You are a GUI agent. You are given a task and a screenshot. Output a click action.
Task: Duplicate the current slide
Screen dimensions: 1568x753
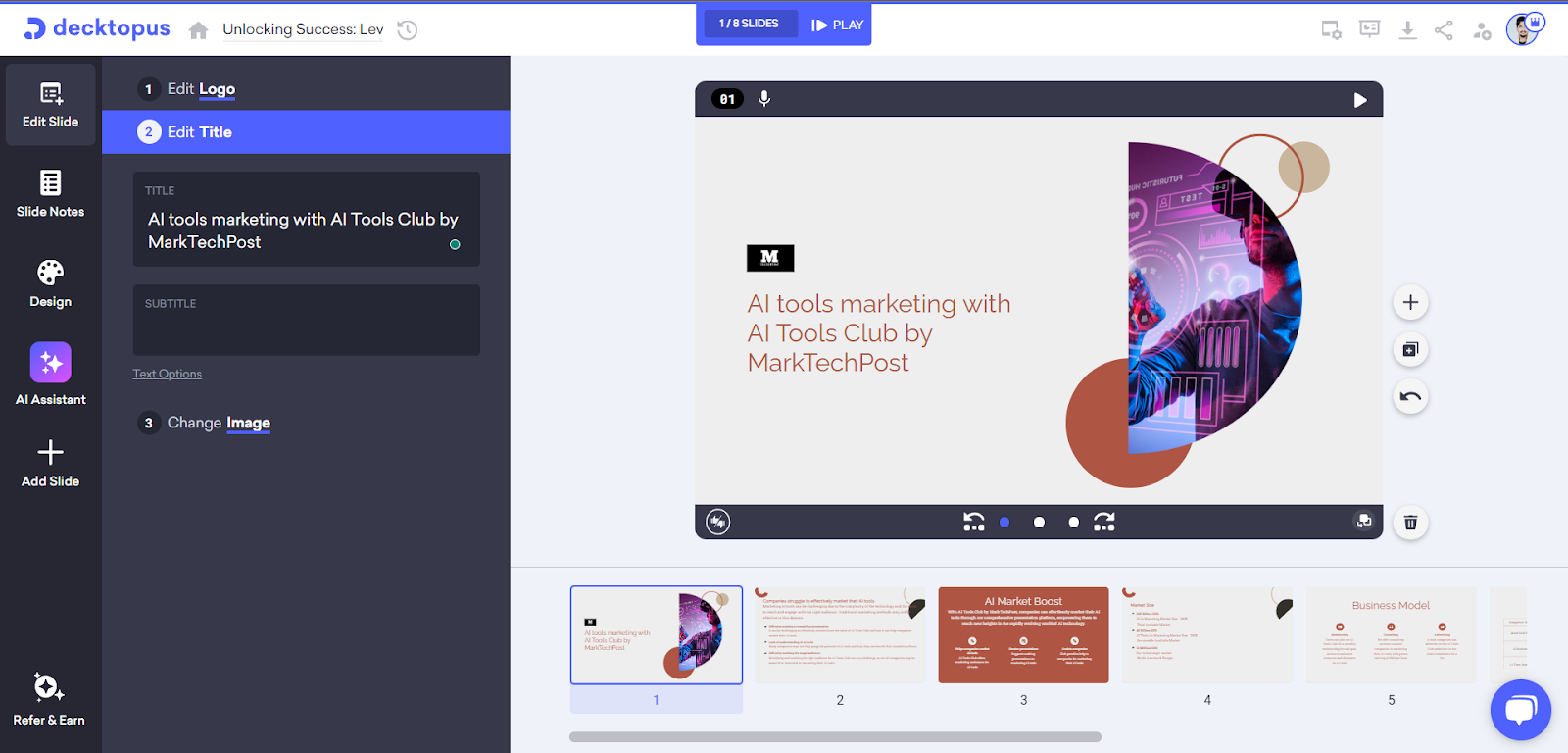tap(1410, 349)
